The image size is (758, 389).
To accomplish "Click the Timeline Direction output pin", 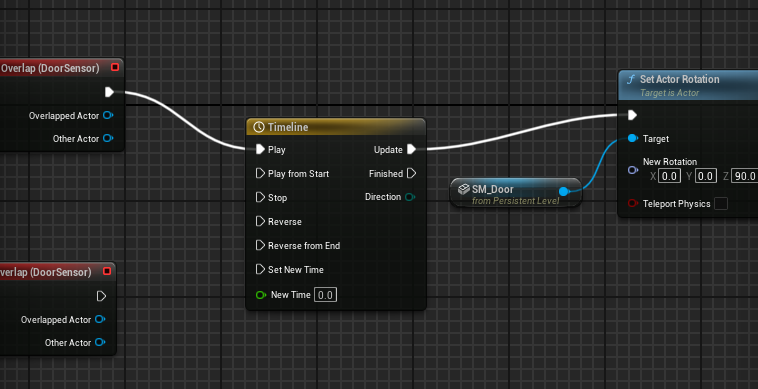I will click(410, 197).
